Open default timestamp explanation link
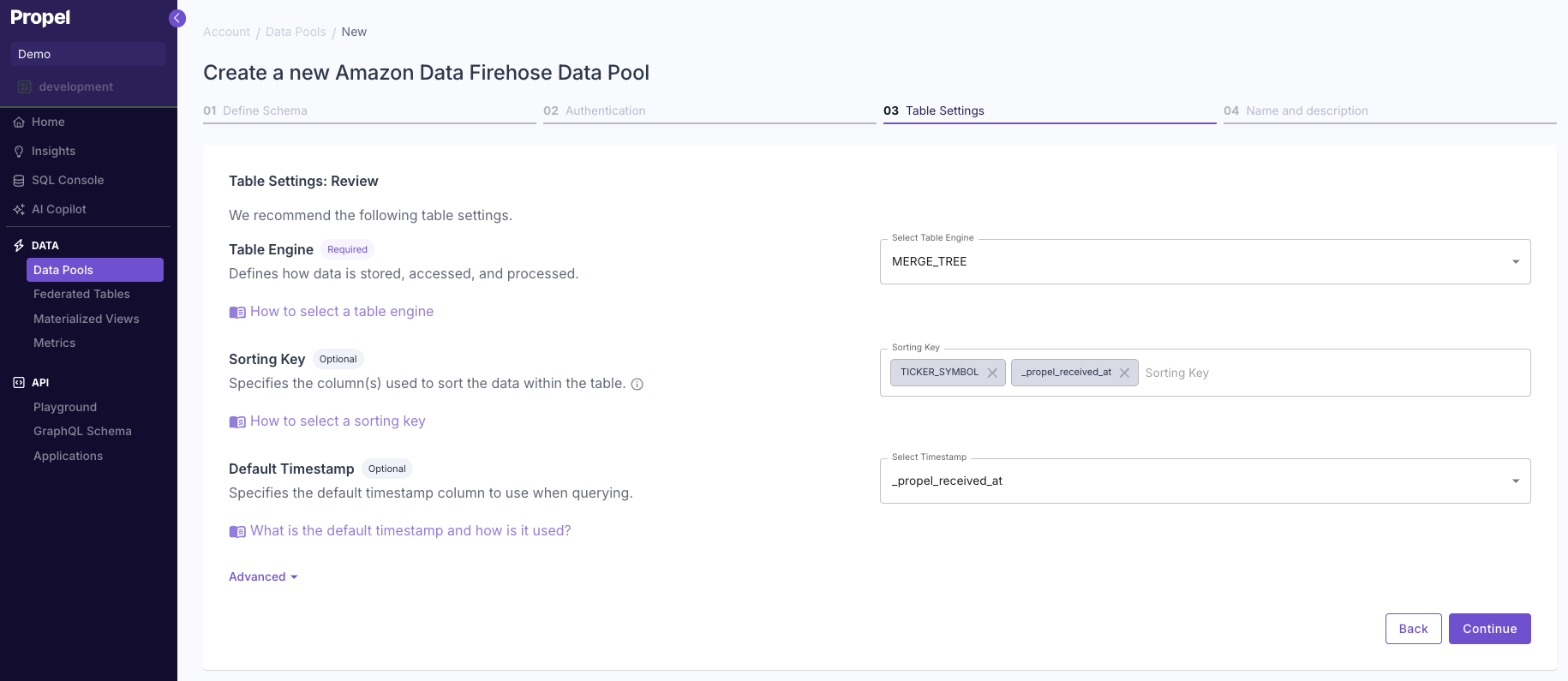 410,531
